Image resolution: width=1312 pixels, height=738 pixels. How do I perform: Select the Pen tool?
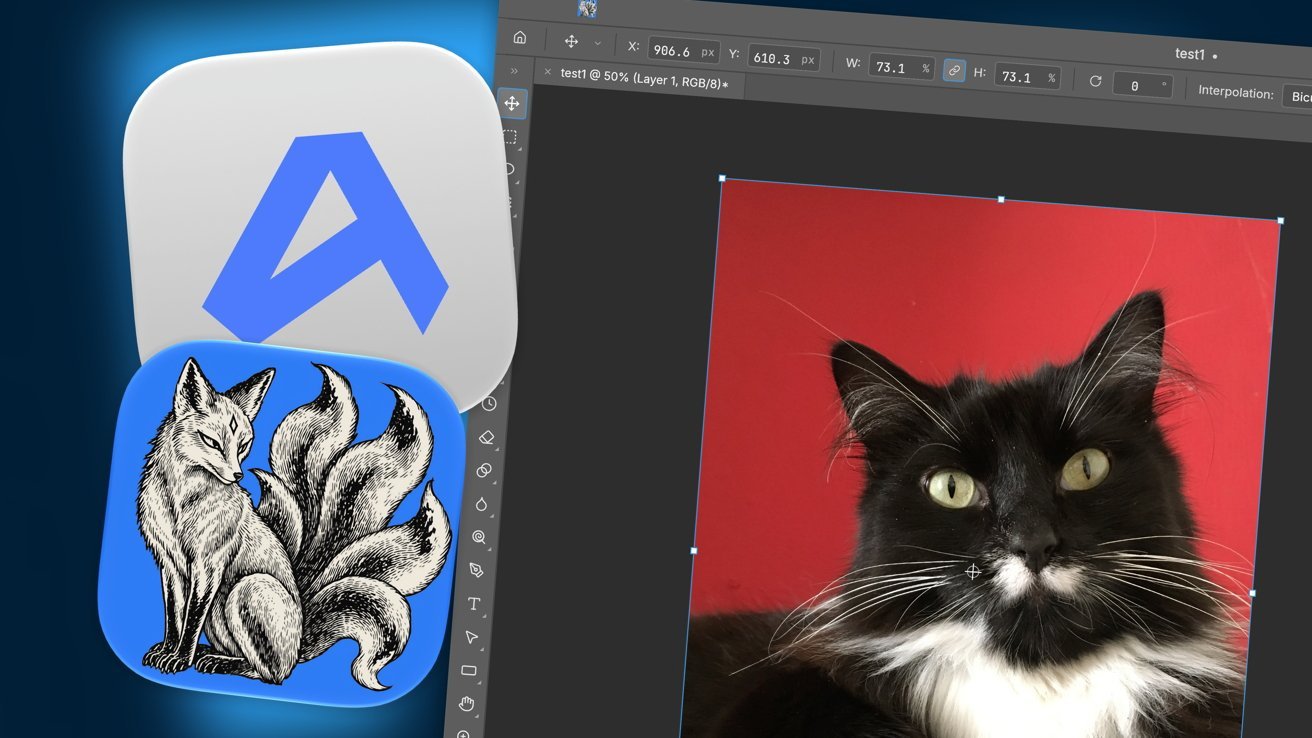(x=476, y=570)
